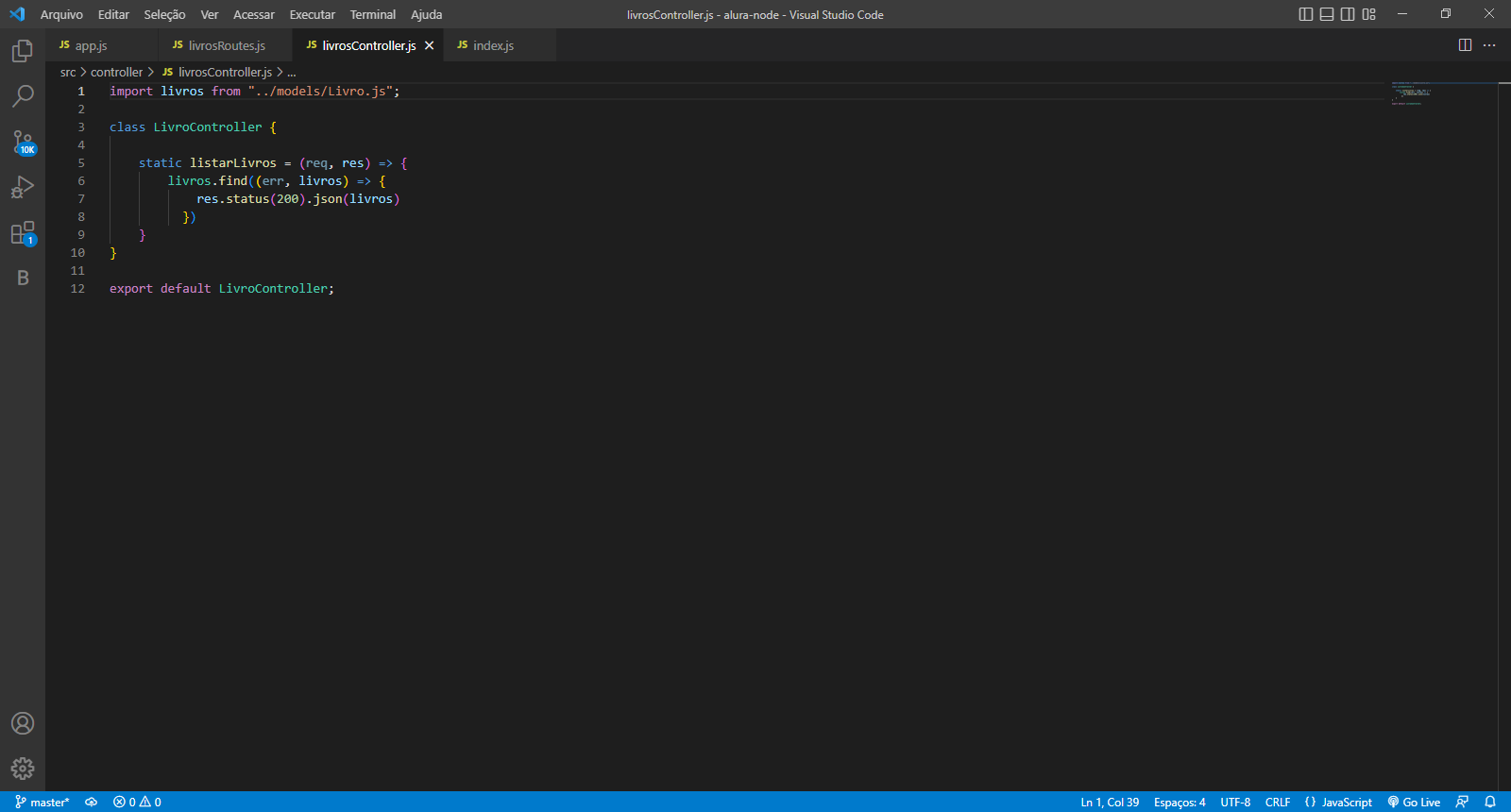Open the Explorer view
This screenshot has width=1511, height=812.
click(23, 51)
